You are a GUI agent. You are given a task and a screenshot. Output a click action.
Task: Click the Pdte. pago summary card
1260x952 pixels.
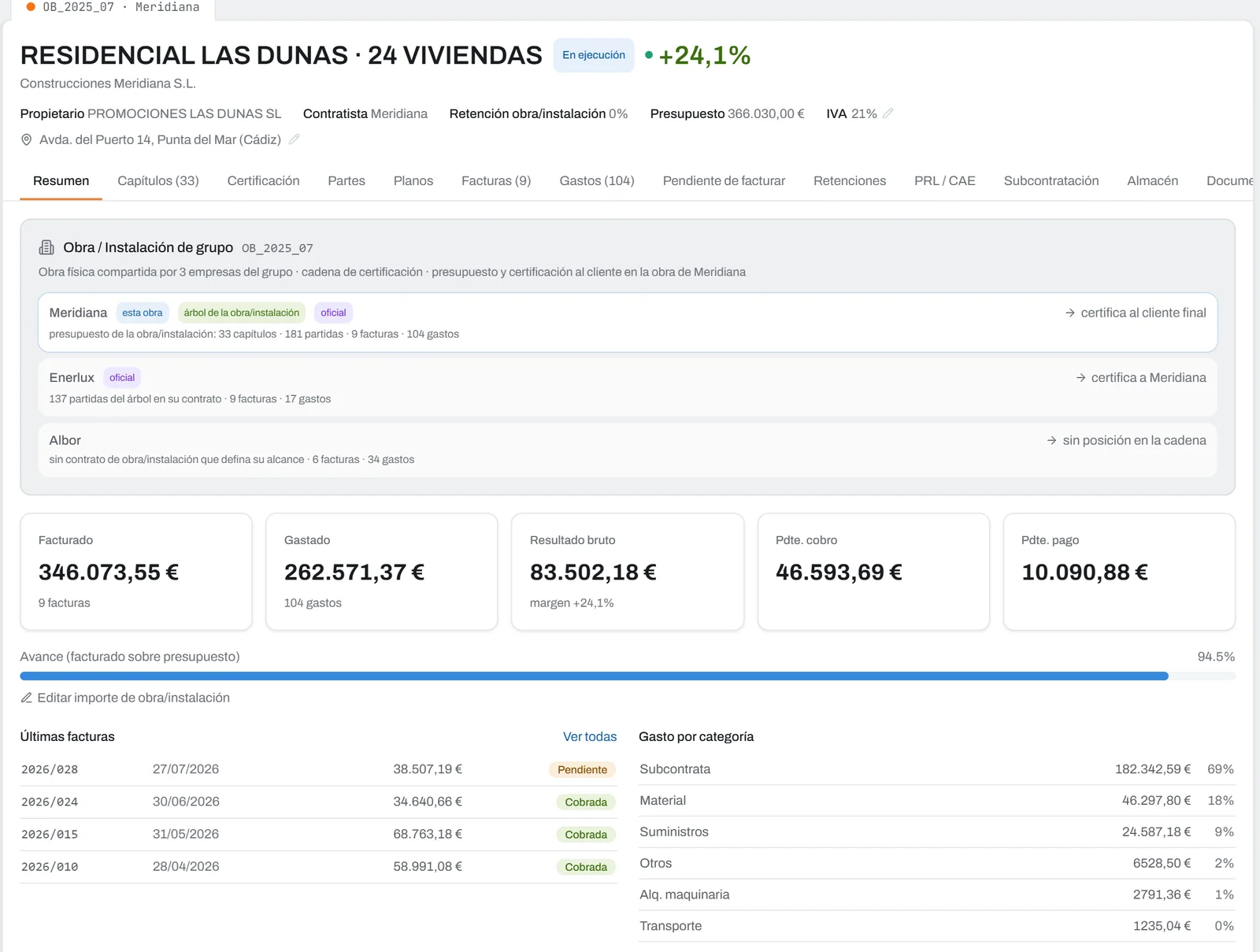coord(1119,572)
